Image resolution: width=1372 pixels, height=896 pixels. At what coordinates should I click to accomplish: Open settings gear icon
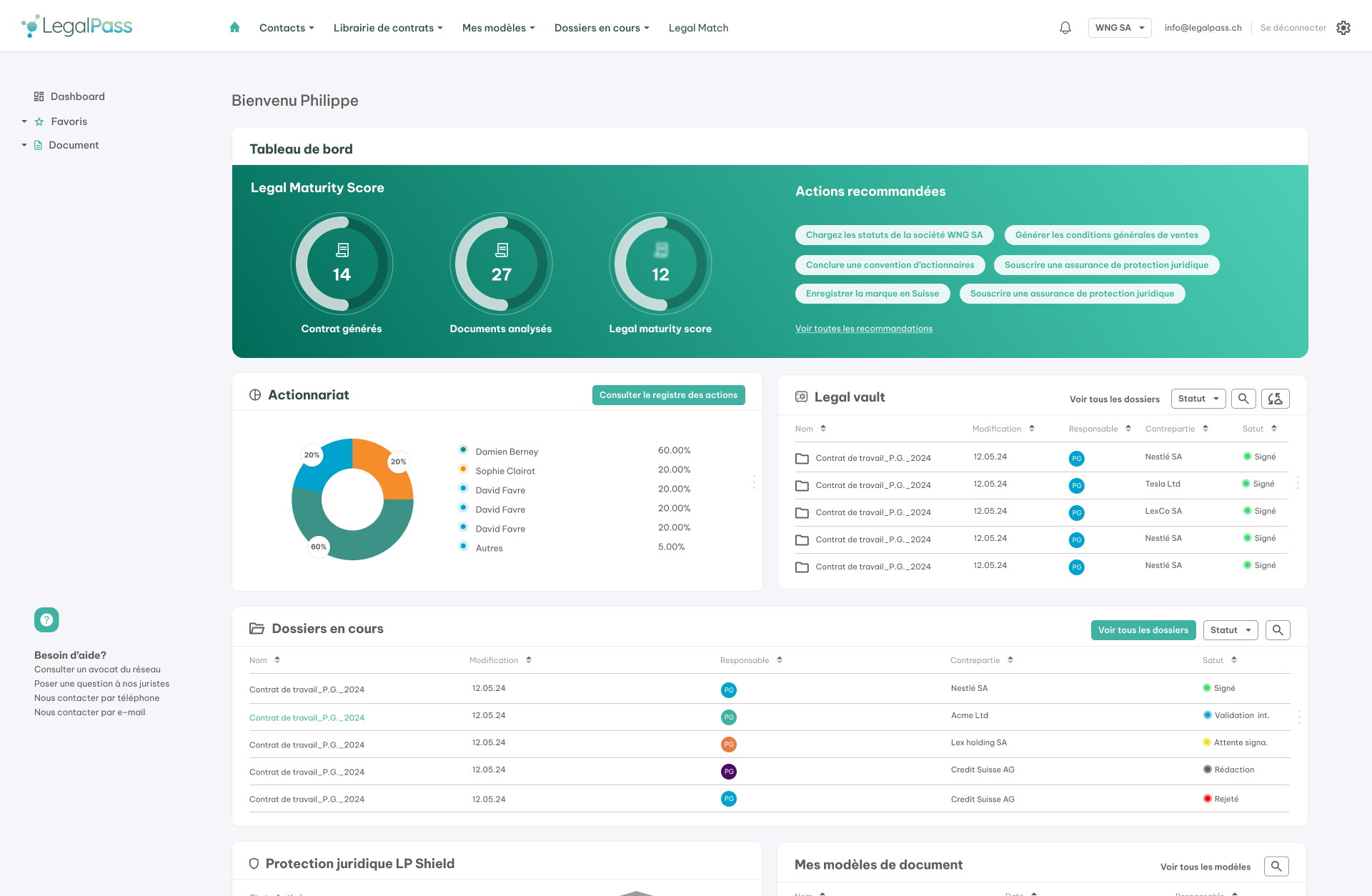1343,28
